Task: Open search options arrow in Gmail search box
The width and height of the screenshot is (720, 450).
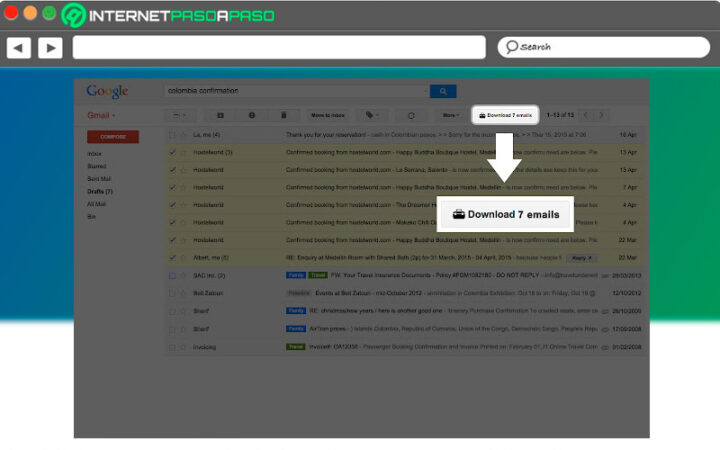Action: 425,91
